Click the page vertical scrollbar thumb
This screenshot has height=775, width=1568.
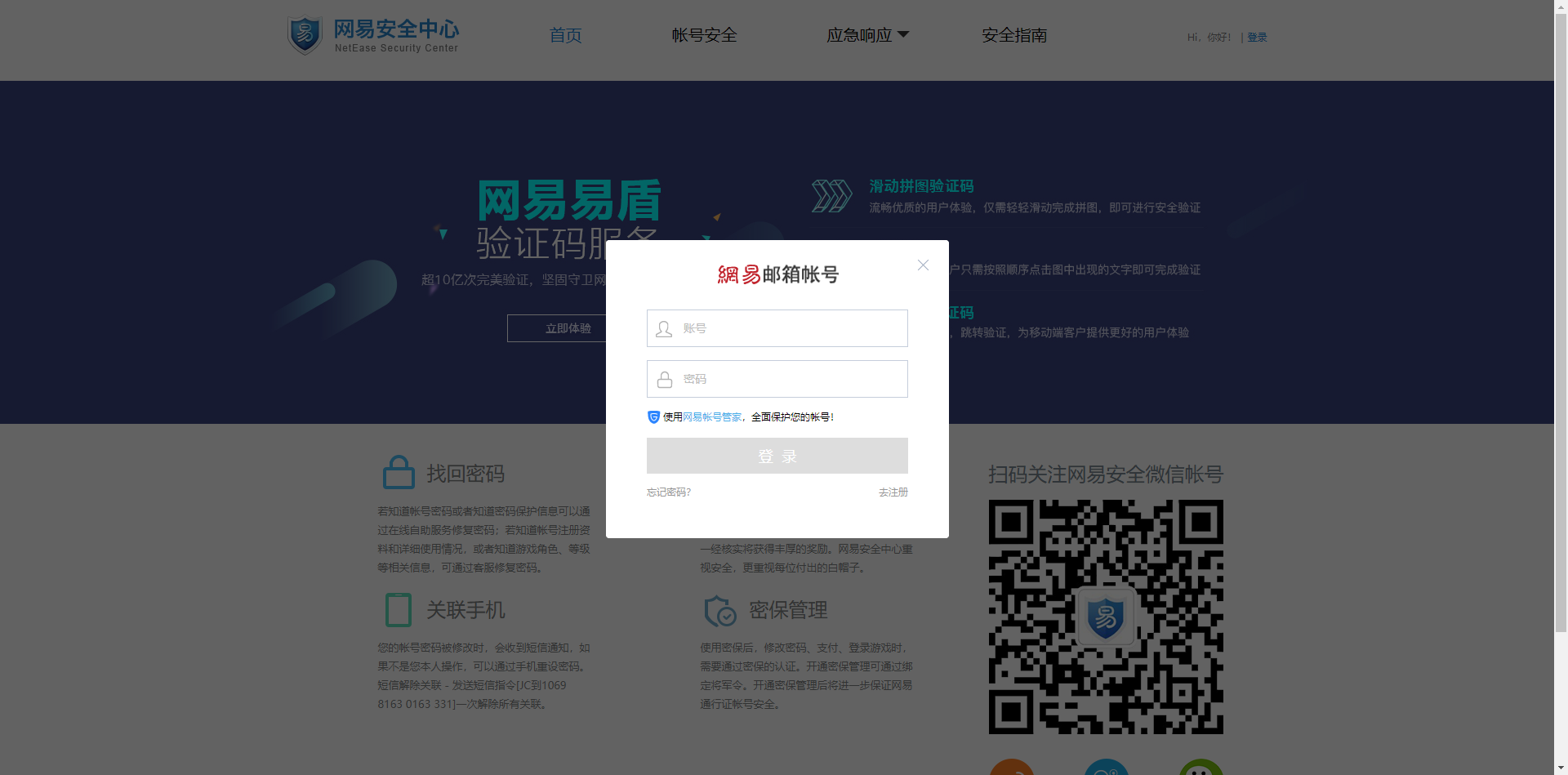click(1561, 323)
